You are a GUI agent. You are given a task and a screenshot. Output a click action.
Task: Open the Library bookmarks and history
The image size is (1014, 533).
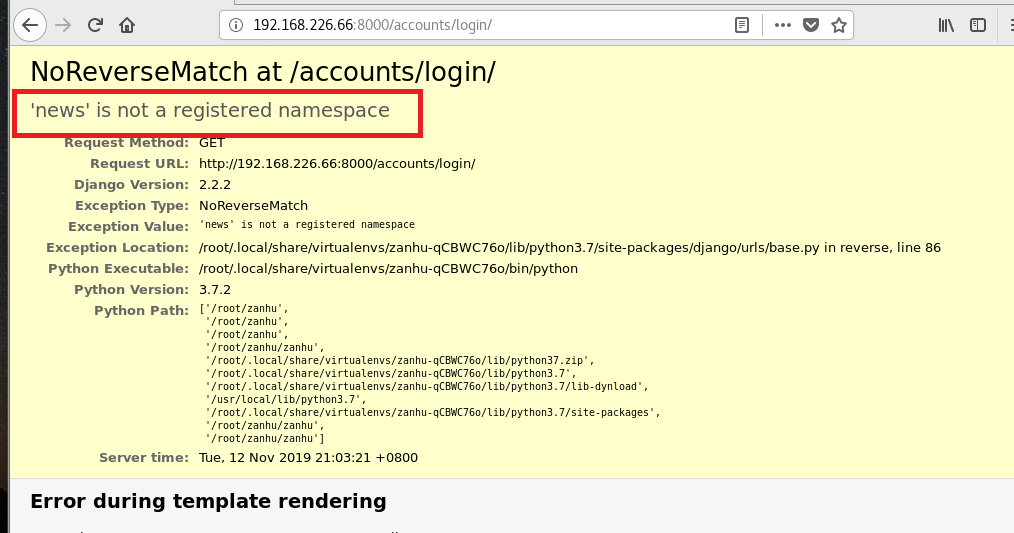pos(946,25)
